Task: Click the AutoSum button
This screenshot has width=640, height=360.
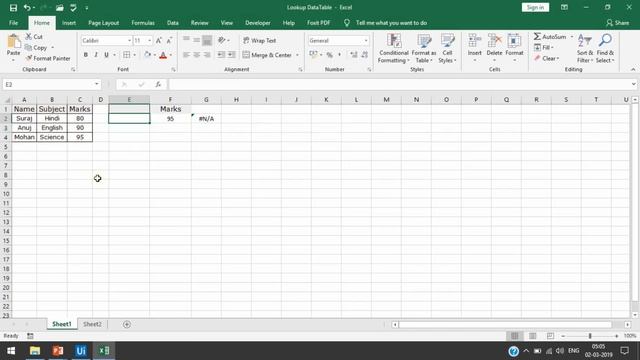Action: click(x=550, y=37)
